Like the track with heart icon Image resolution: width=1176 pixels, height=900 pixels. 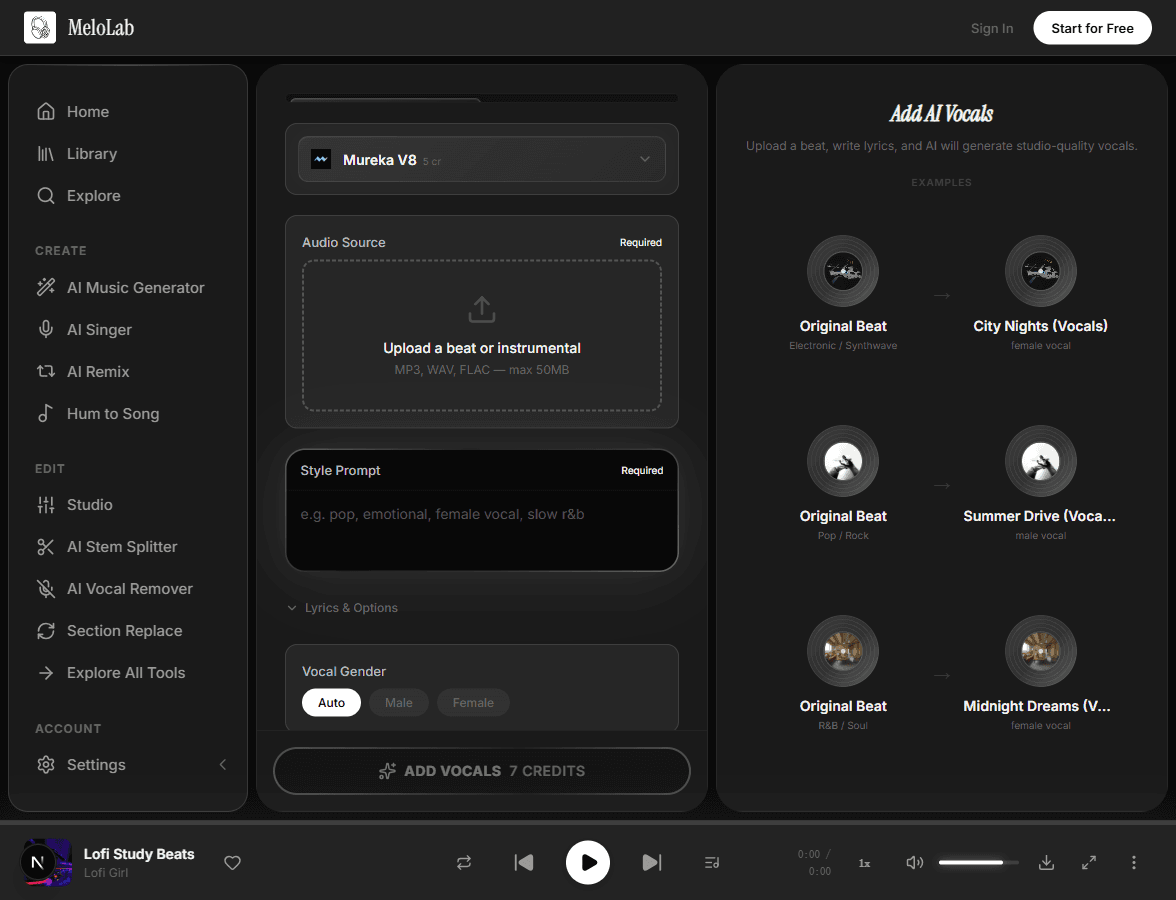point(232,862)
